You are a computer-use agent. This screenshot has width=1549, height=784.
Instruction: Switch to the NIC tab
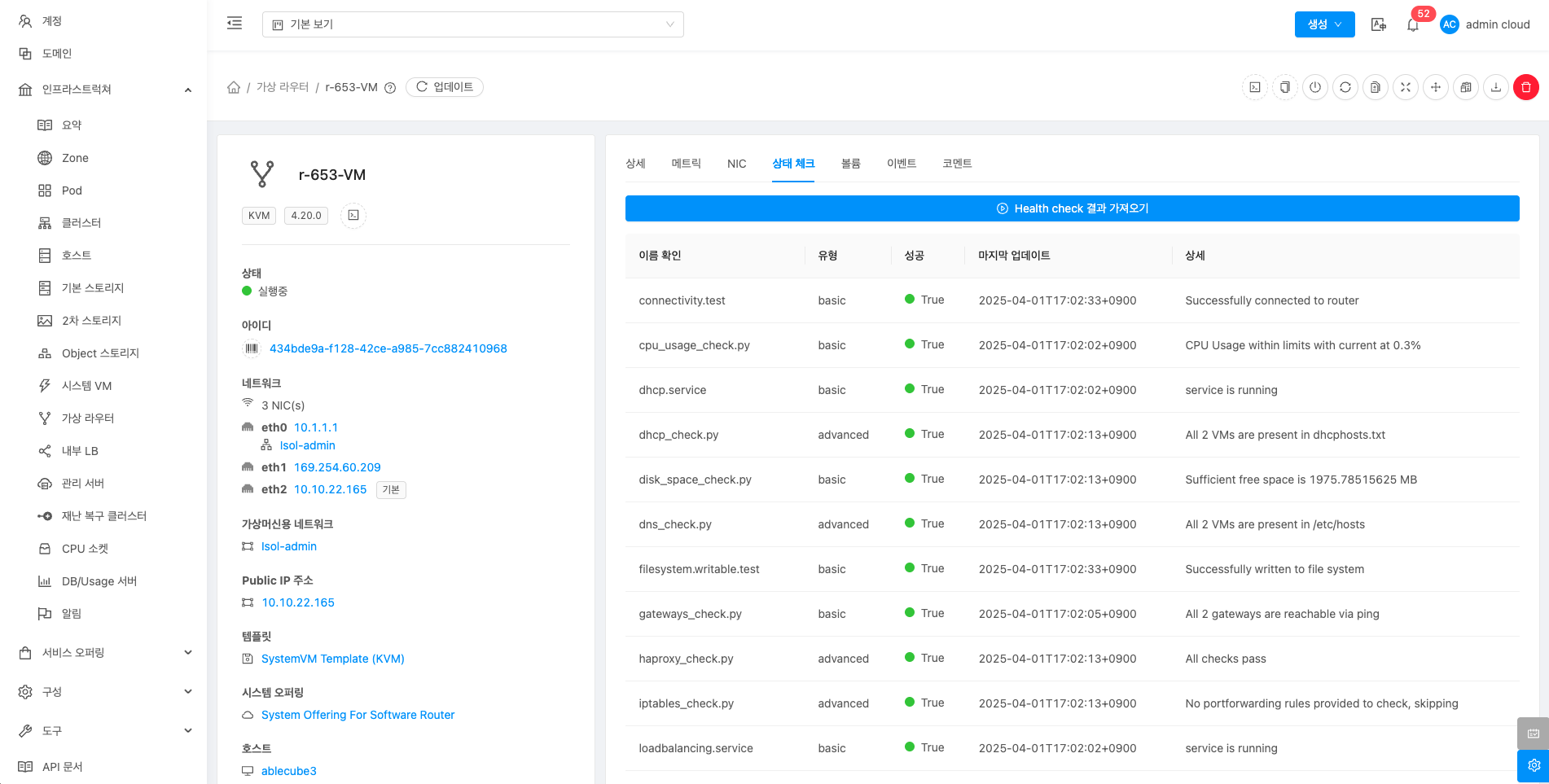pos(736,164)
